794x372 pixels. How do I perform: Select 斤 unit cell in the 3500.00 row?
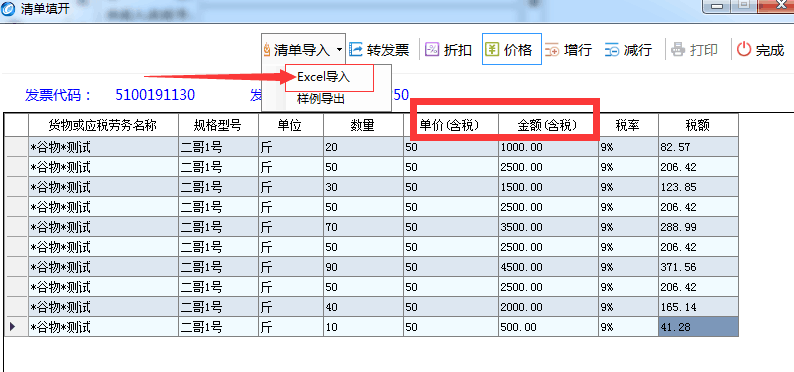coord(291,227)
